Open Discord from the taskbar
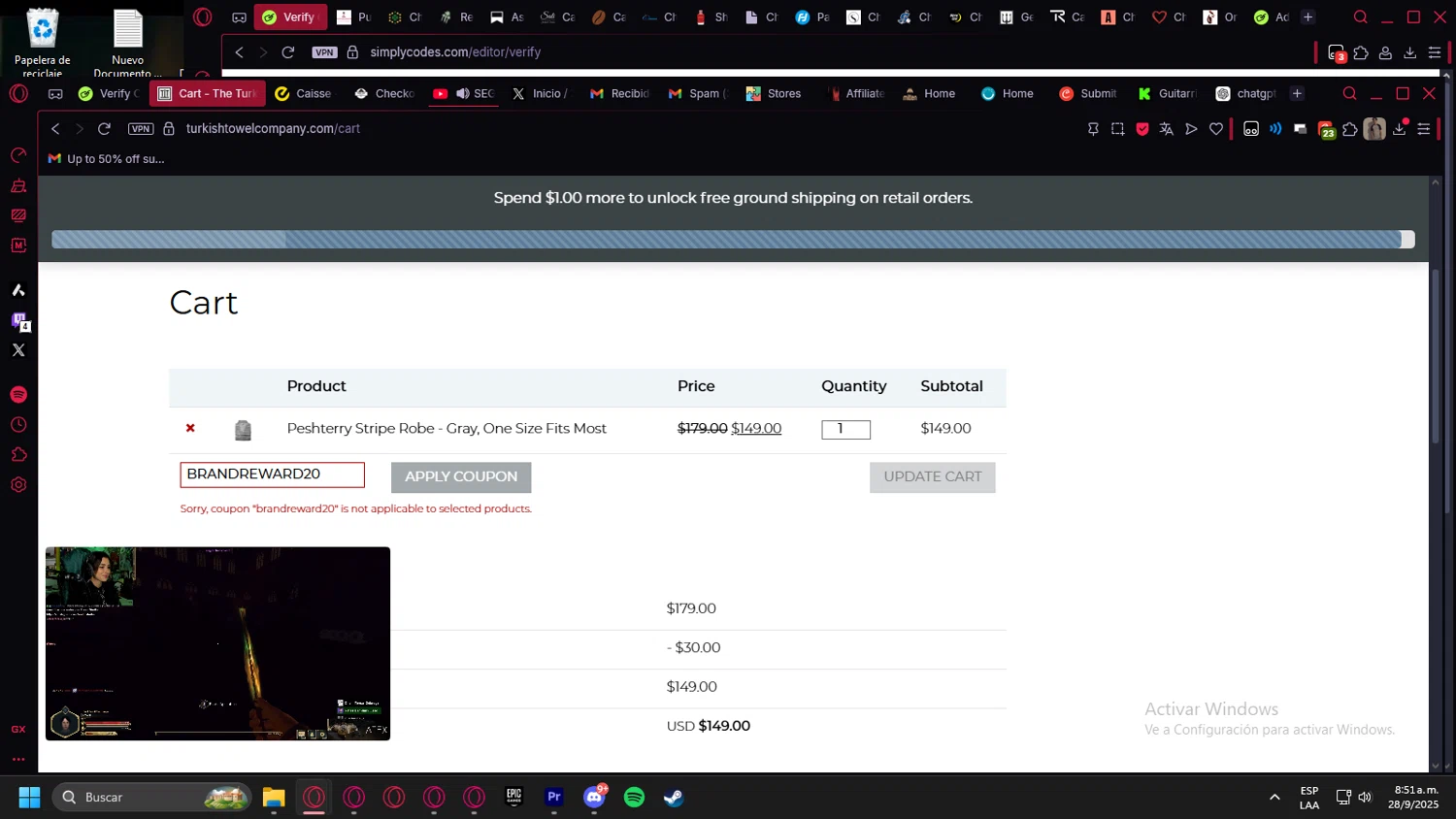This screenshot has width=1456, height=819. point(594,798)
